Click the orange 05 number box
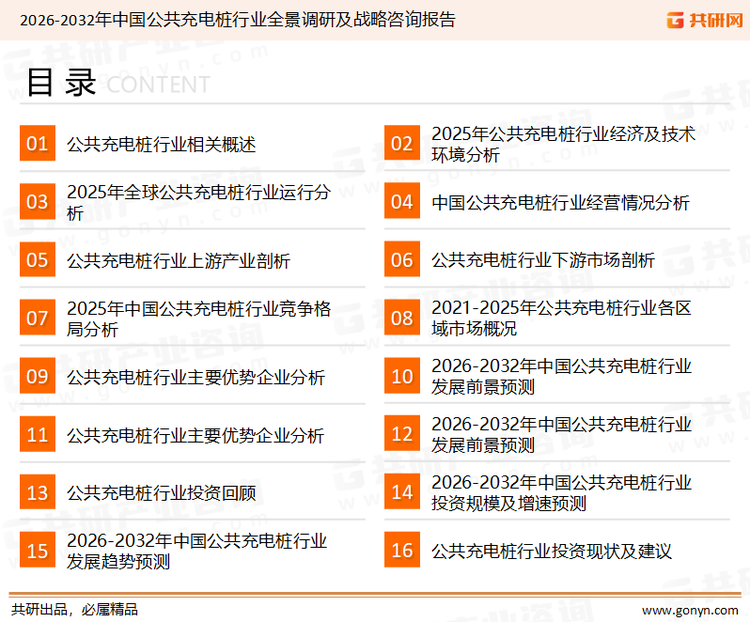The width and height of the screenshot is (750, 622). [37, 259]
